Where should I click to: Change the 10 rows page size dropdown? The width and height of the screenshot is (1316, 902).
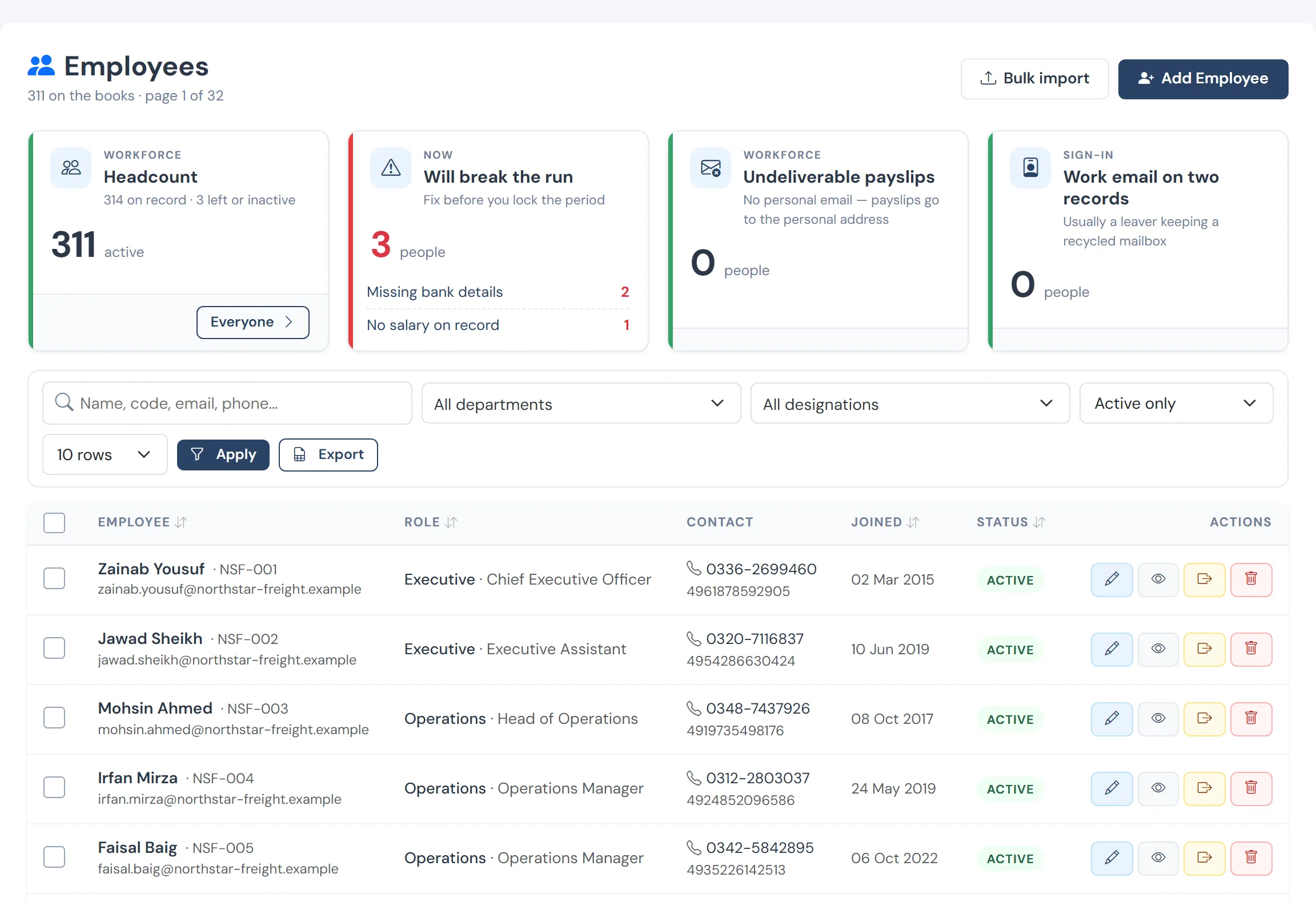coord(105,454)
